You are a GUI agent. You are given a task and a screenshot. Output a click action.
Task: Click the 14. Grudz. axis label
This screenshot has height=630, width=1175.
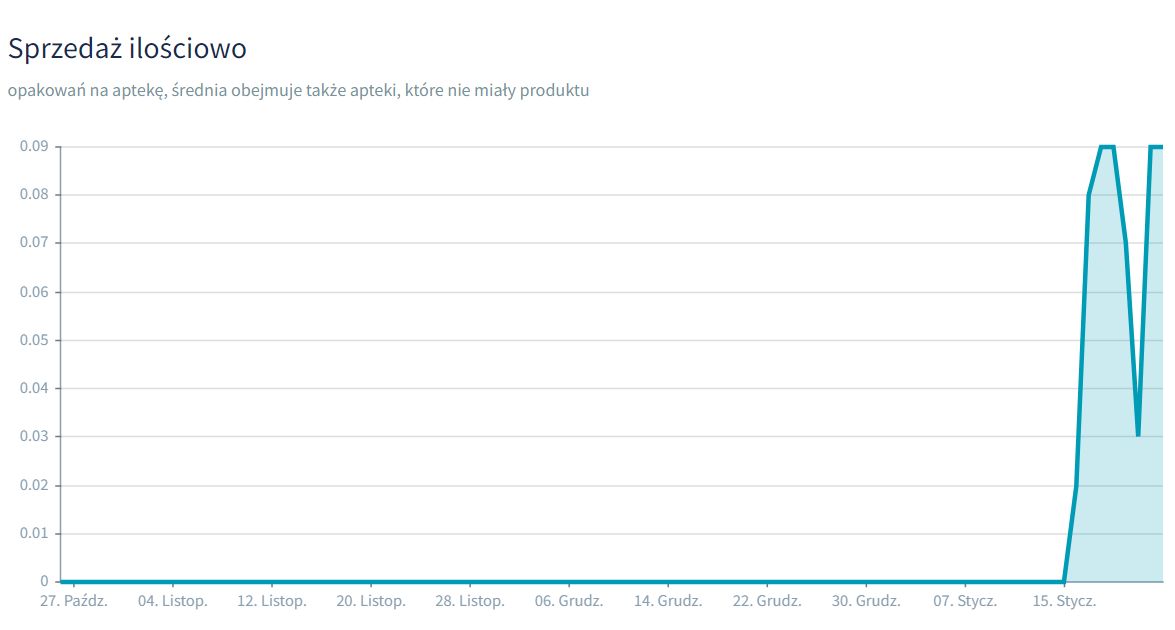(668, 602)
